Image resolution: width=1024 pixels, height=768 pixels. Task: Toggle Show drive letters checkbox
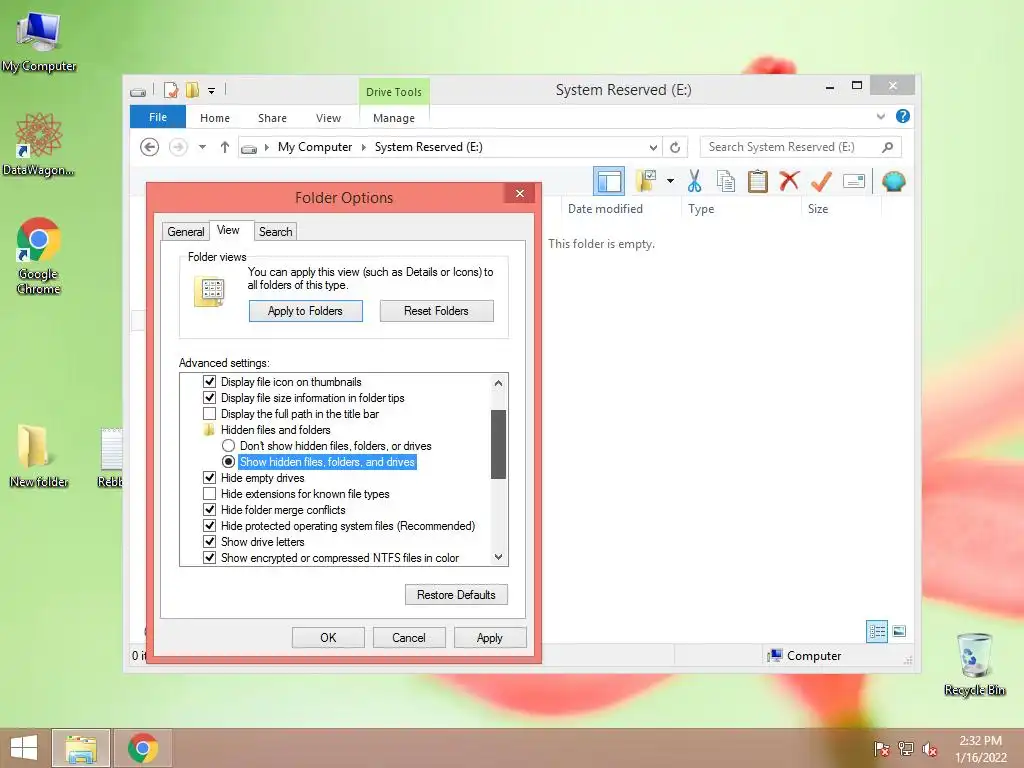(x=210, y=541)
